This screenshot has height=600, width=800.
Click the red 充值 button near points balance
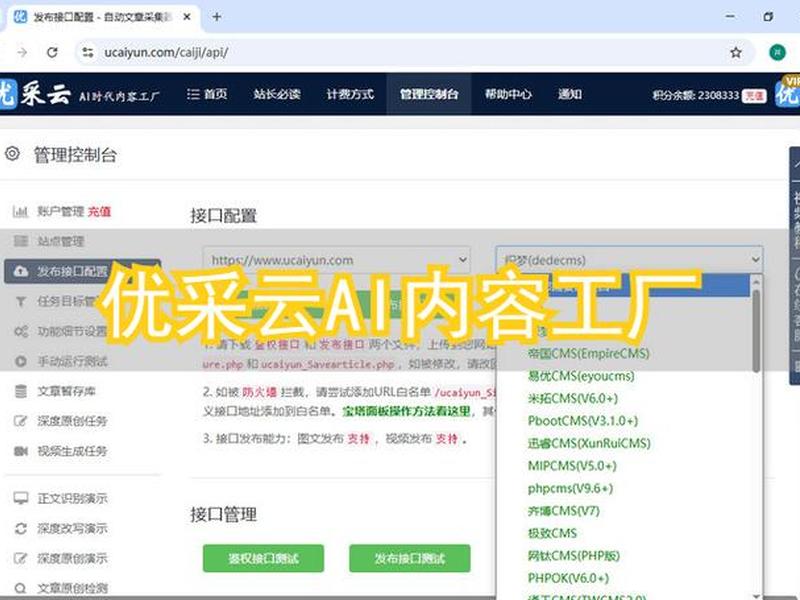point(754,95)
